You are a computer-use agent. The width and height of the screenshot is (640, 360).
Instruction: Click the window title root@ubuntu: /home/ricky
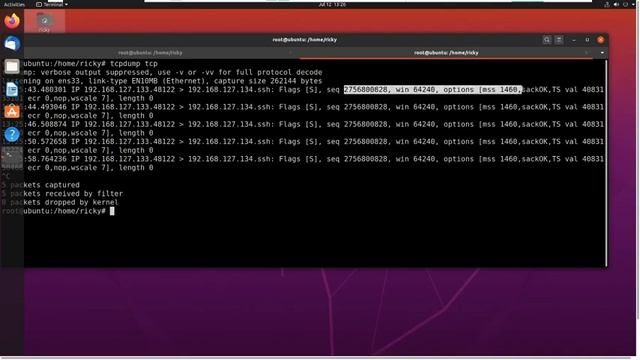(304, 40)
